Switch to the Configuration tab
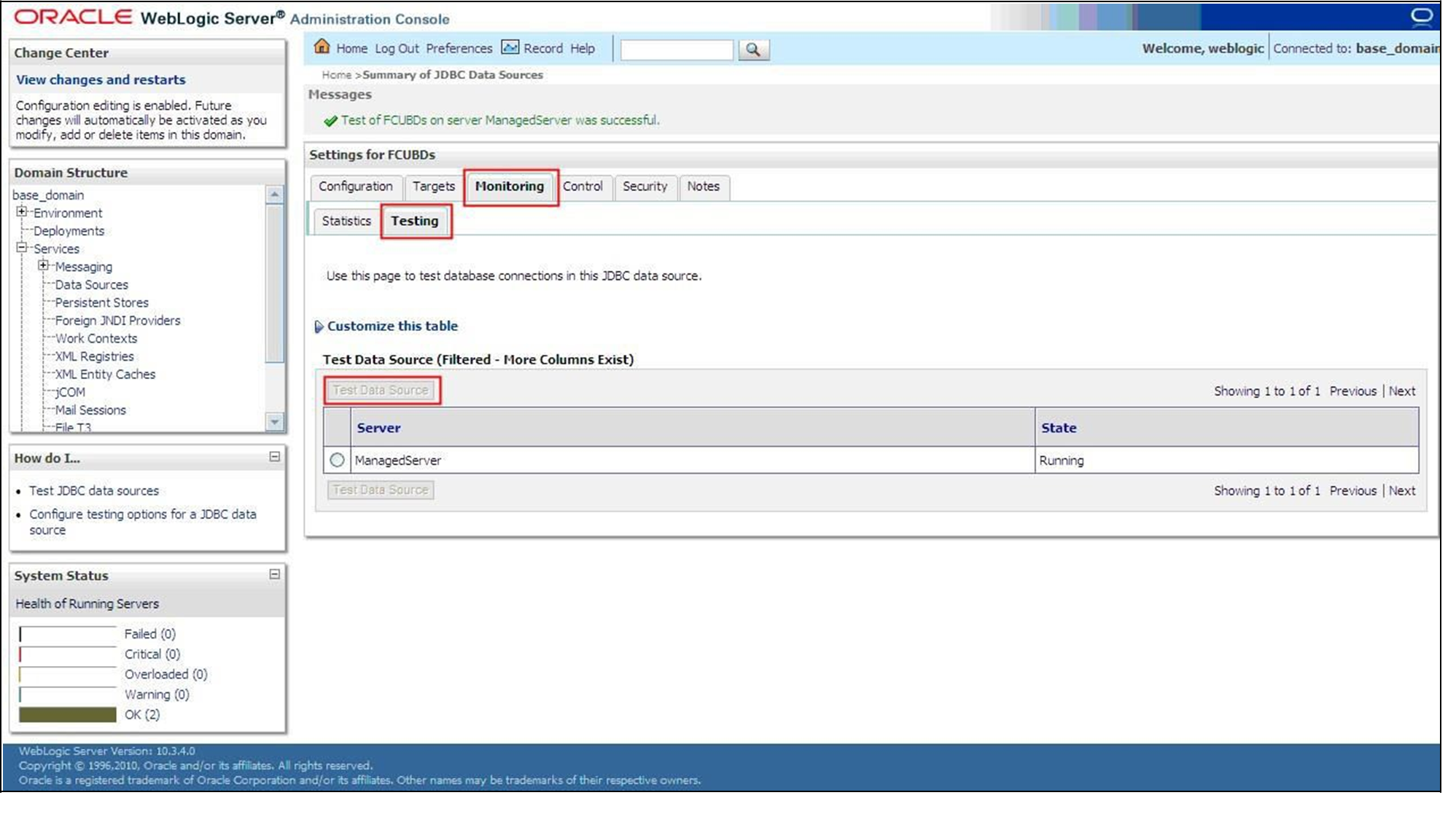The height and width of the screenshot is (814, 1456). tap(355, 187)
